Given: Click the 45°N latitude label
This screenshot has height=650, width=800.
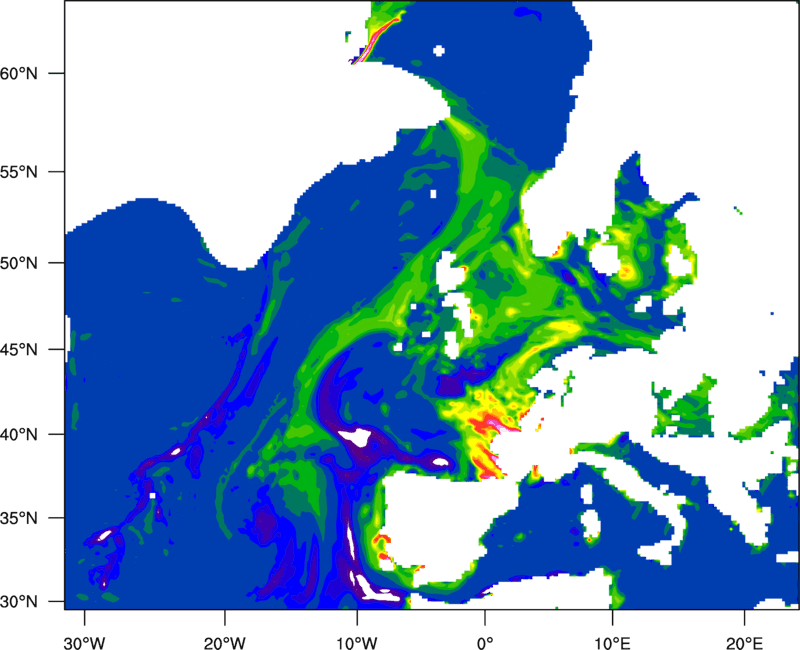Looking at the screenshot, I should [x=19, y=350].
